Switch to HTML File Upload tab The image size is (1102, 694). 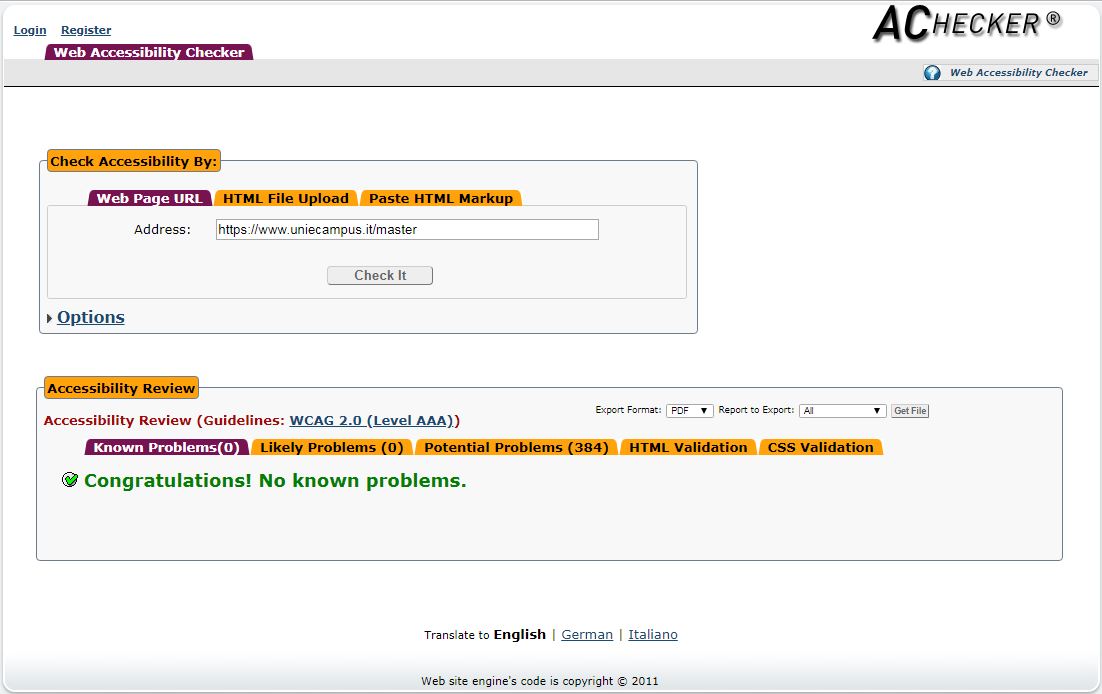[286, 198]
